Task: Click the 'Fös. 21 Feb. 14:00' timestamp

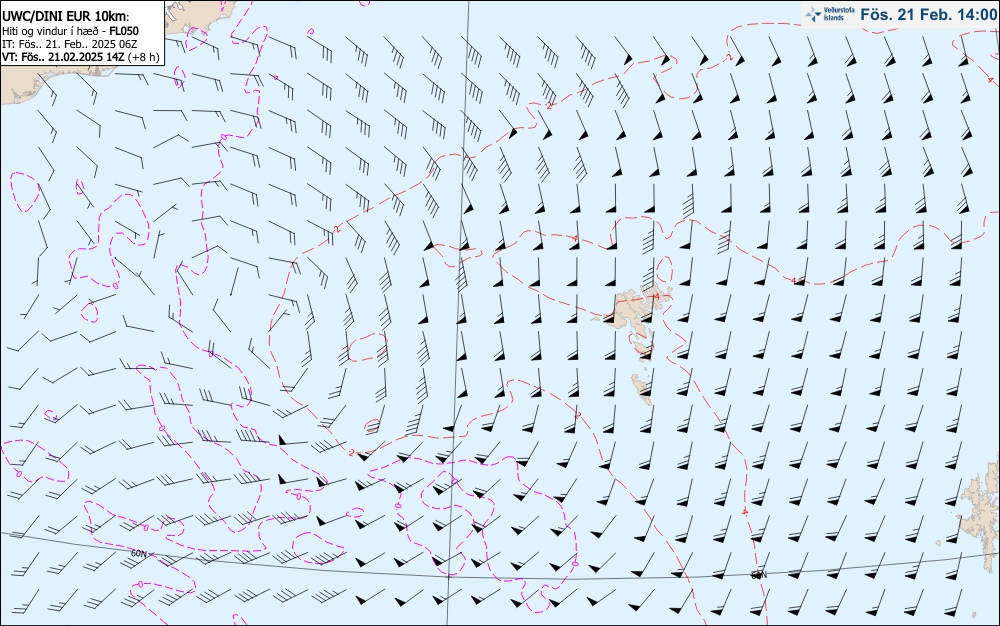Action: [x=928, y=15]
